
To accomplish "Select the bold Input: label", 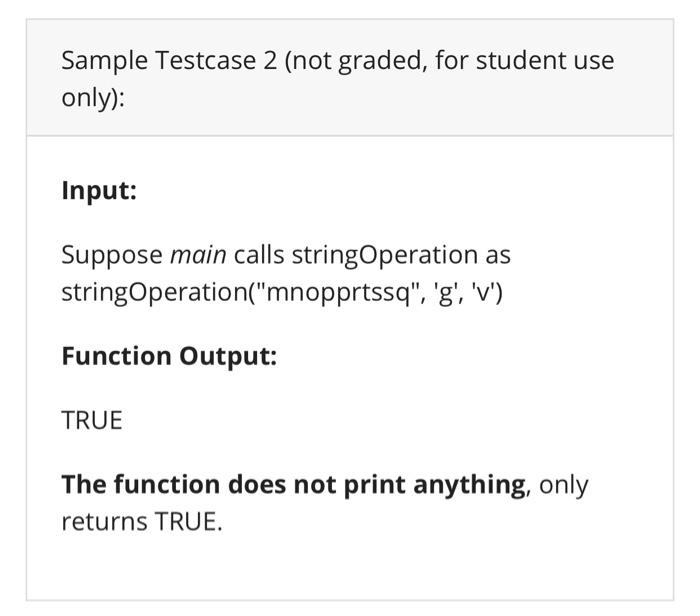I will (99, 190).
